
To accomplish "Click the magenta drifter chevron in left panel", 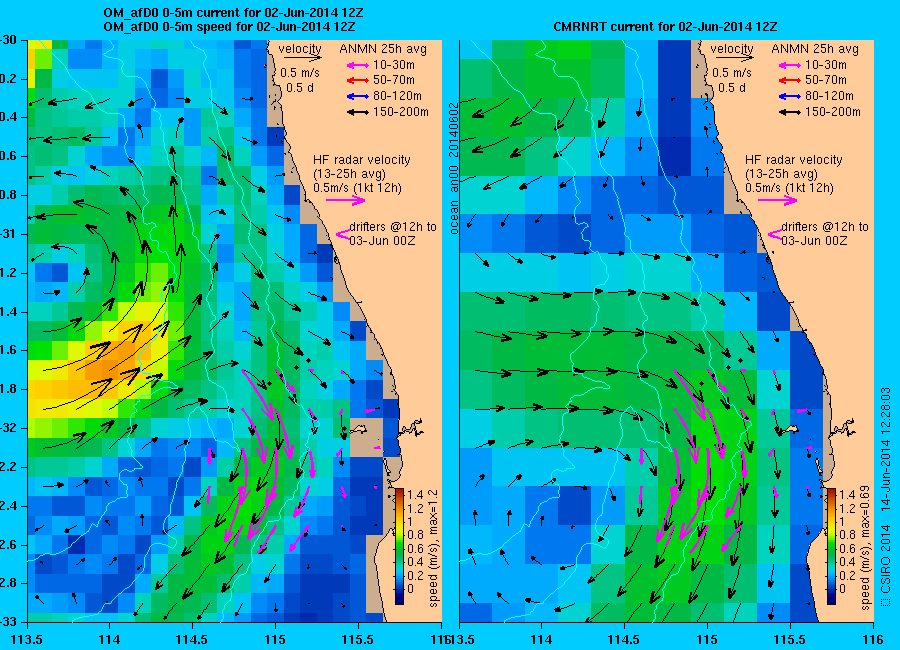I will 343,234.
